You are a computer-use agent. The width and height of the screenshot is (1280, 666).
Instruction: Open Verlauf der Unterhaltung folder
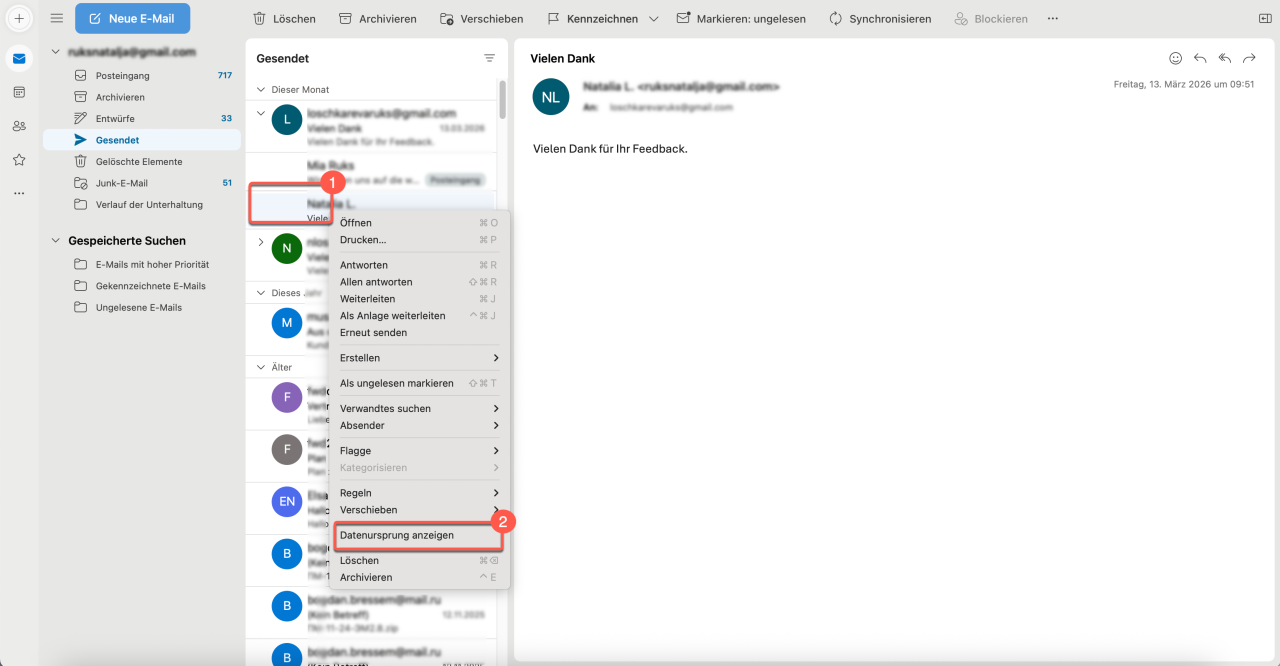[142, 204]
